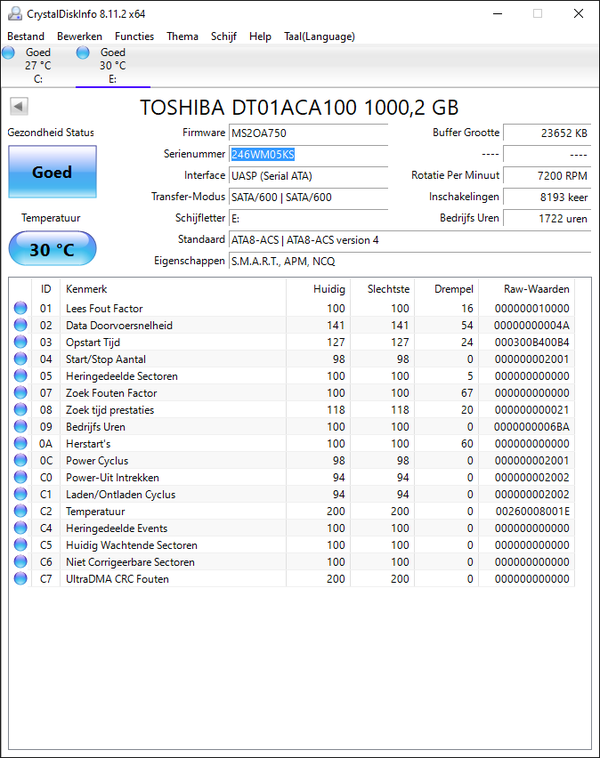The image size is (600, 758).
Task: Open the Bestand menu
Action: point(26,36)
